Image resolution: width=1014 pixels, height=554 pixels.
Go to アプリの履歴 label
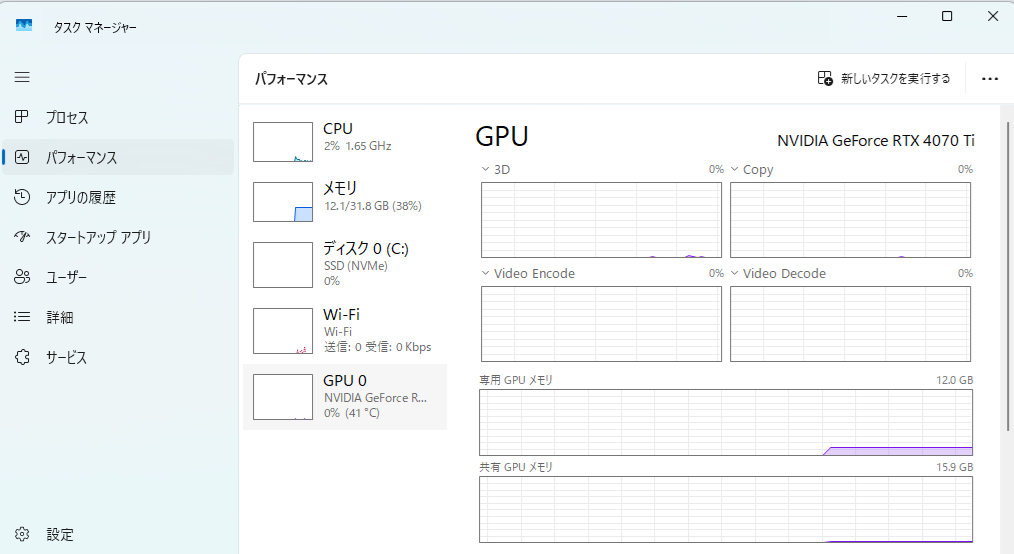tap(81, 198)
